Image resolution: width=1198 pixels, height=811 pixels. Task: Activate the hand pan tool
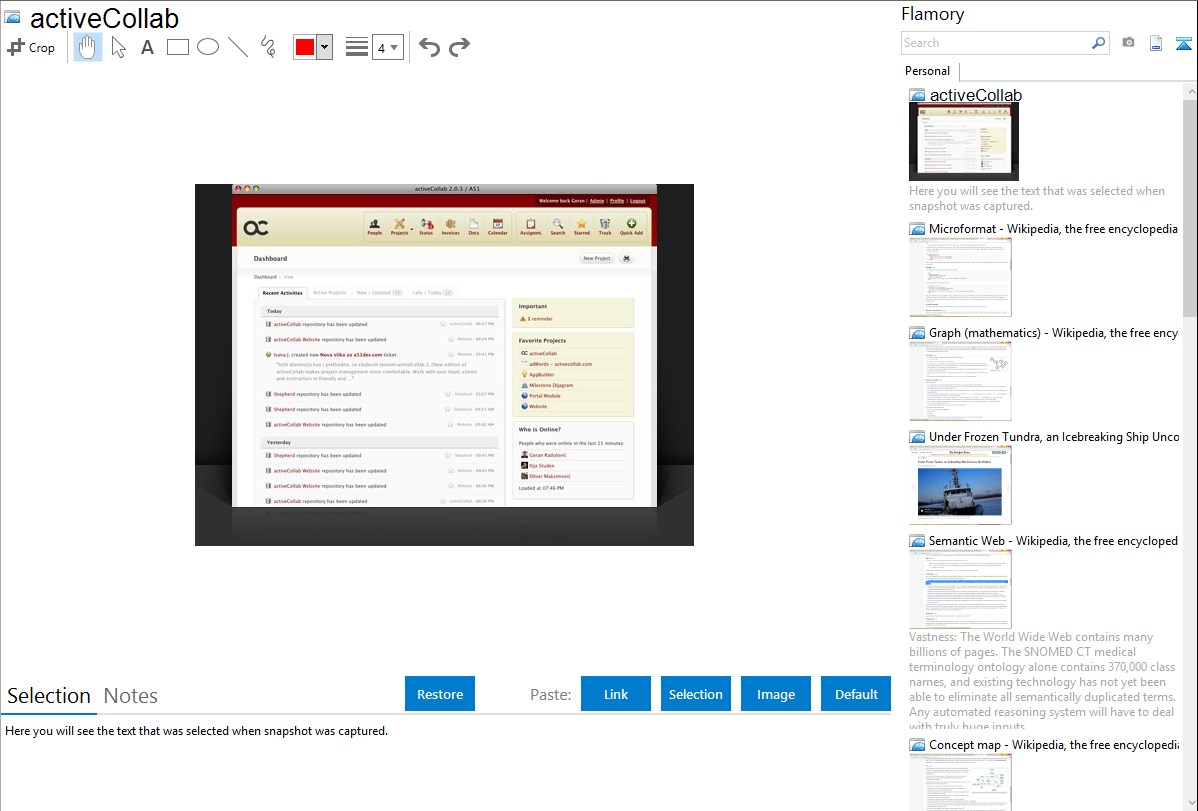tap(88, 47)
